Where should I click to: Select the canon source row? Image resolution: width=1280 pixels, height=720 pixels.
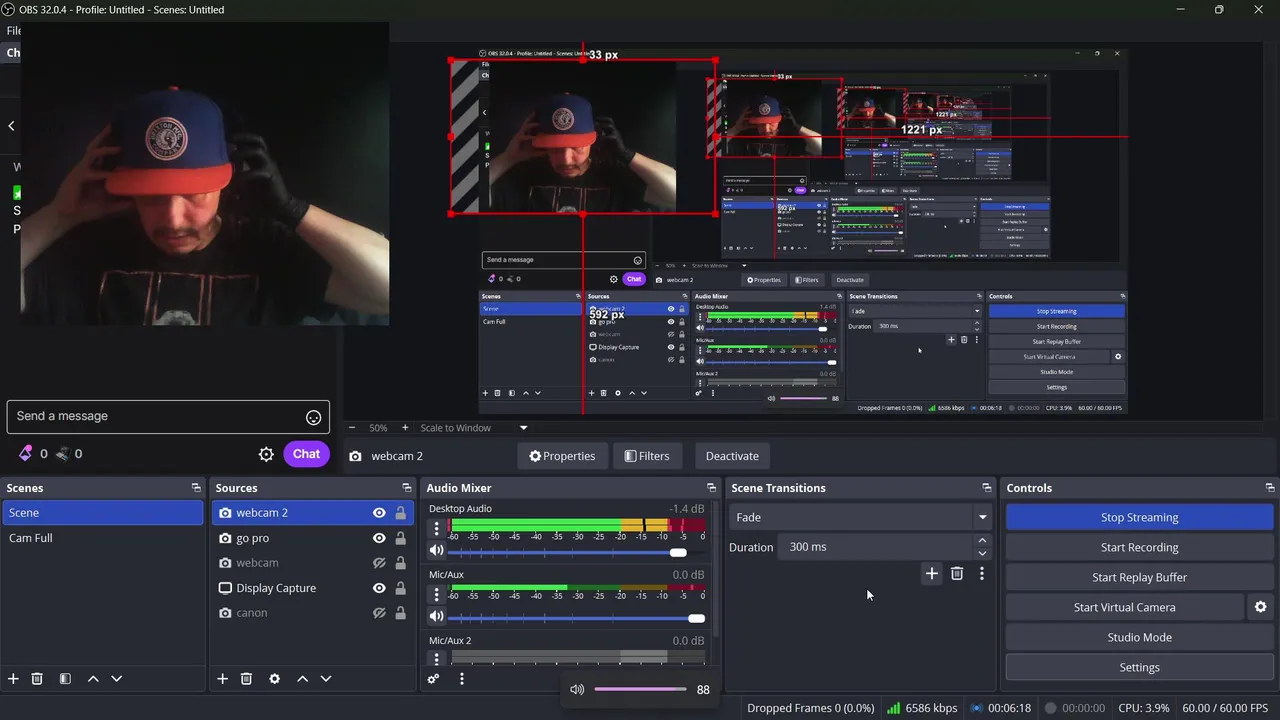pos(312,613)
